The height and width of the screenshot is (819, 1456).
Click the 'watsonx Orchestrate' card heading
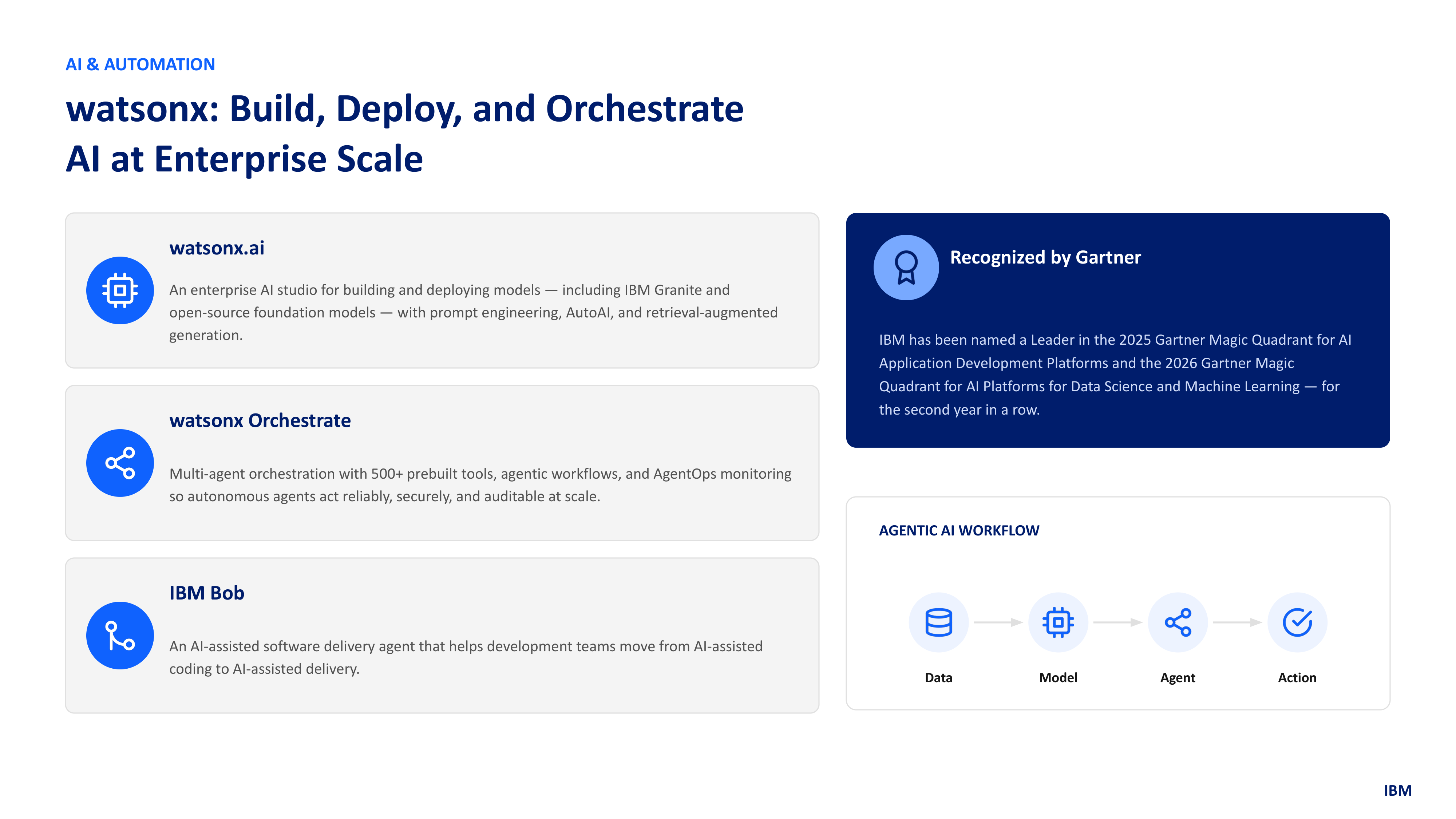260,420
